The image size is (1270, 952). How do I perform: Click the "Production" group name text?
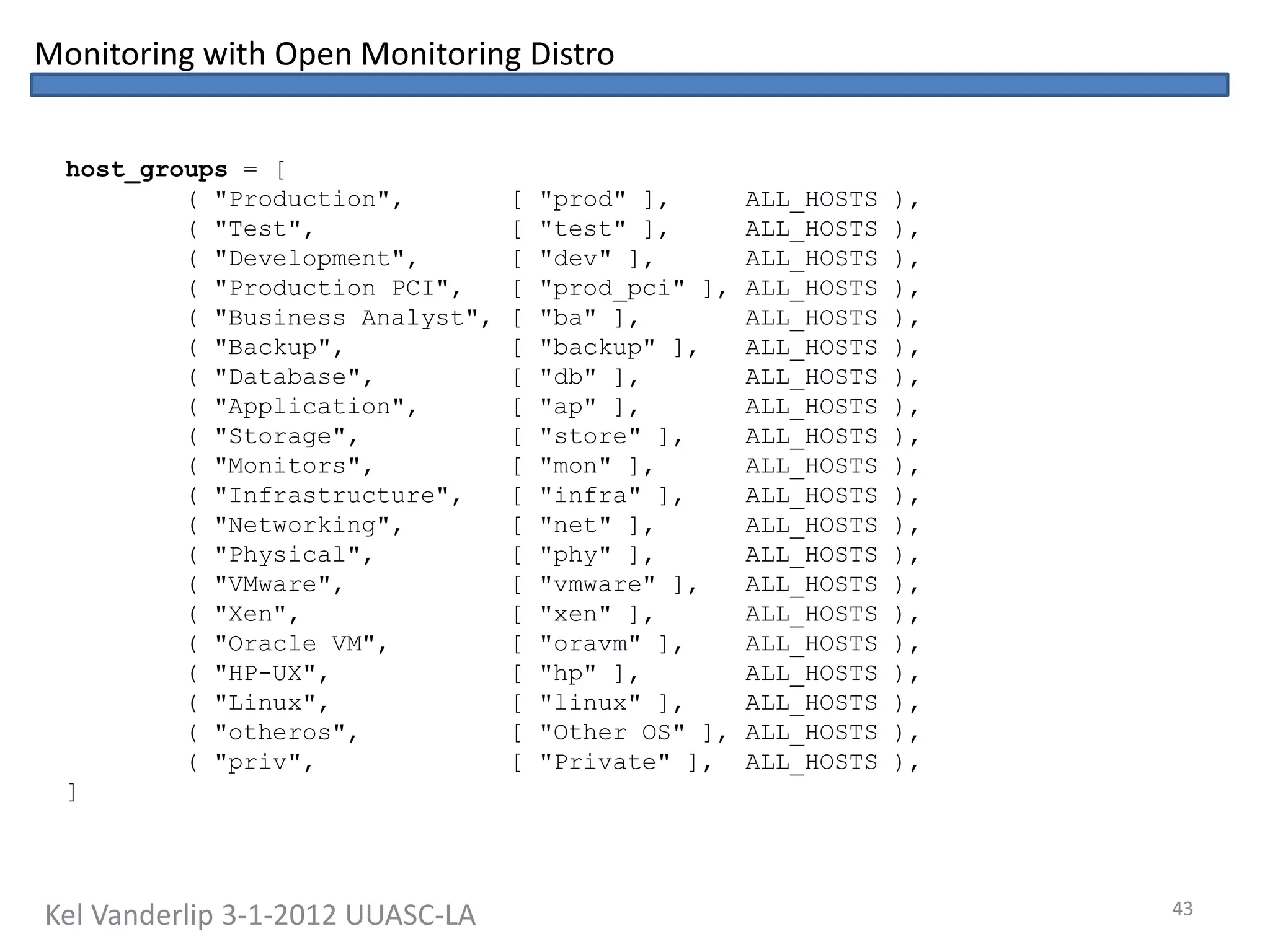click(304, 200)
